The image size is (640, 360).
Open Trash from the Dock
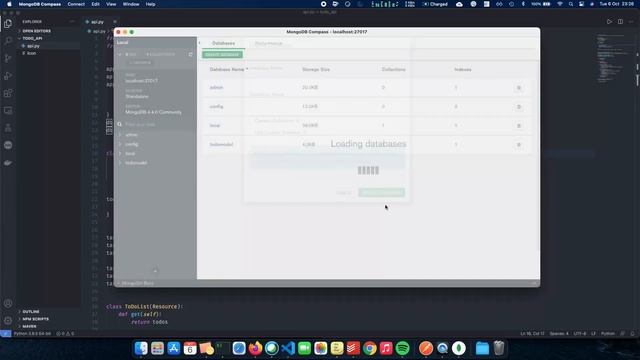pyautogui.click(x=499, y=348)
